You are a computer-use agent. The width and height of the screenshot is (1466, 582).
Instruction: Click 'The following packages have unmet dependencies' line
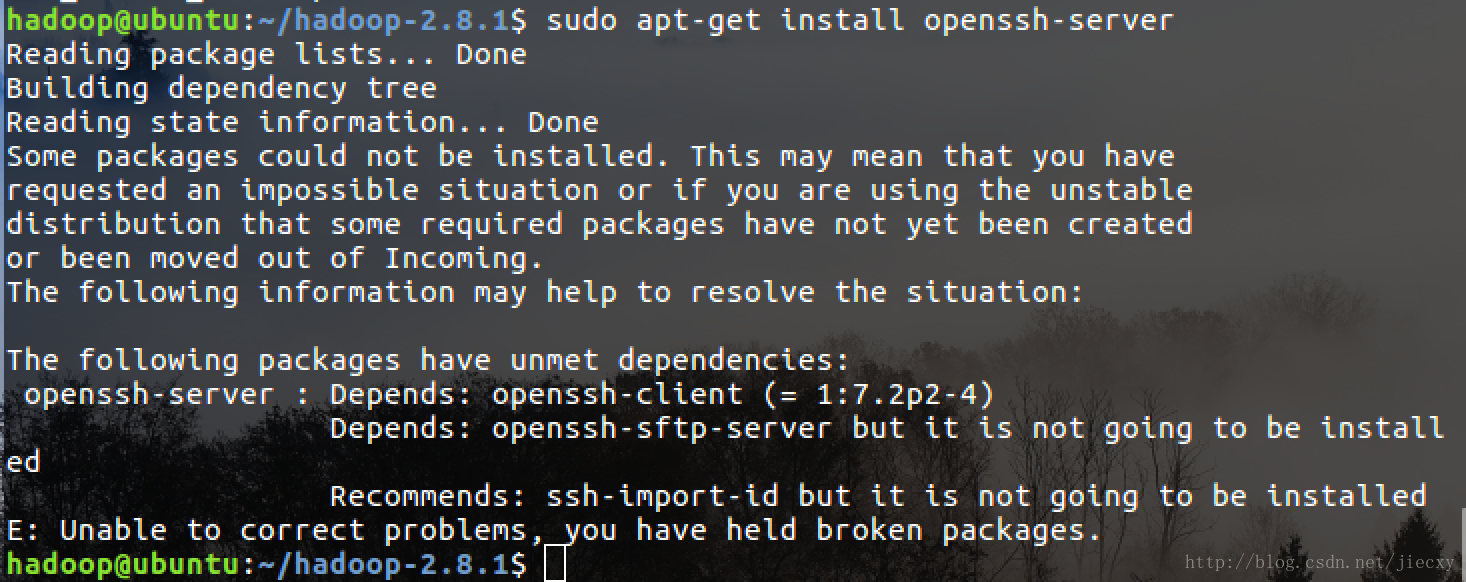tap(428, 360)
